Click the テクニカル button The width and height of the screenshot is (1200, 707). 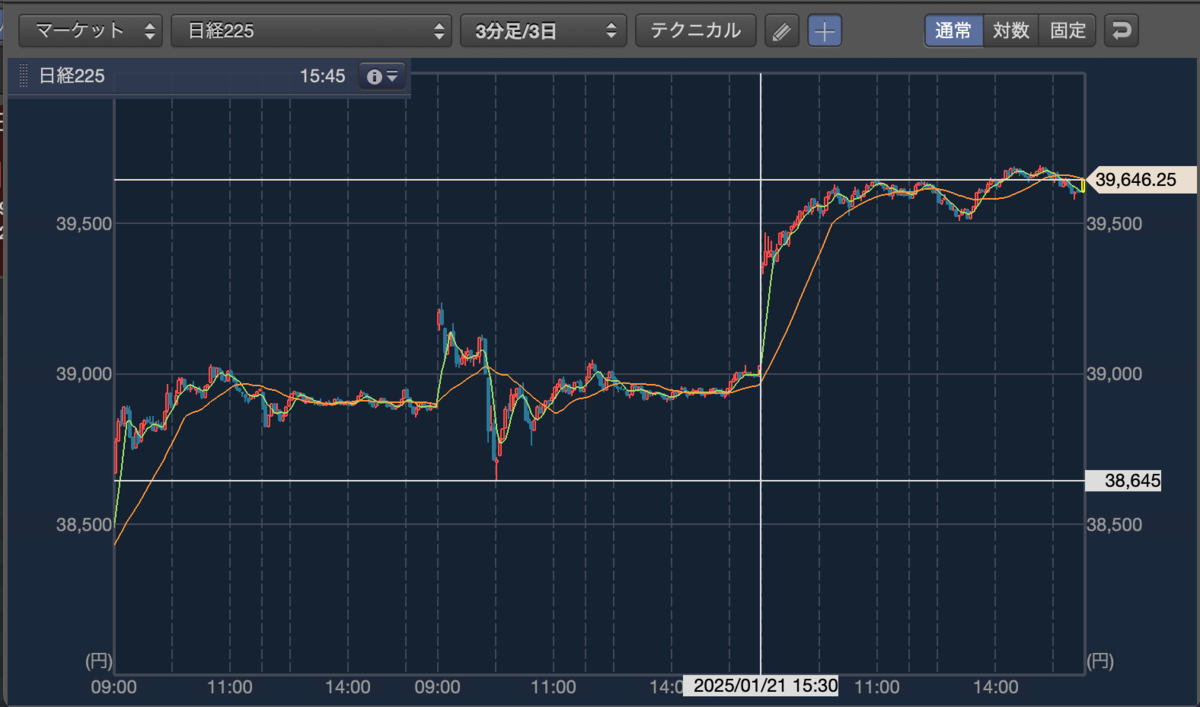(695, 30)
